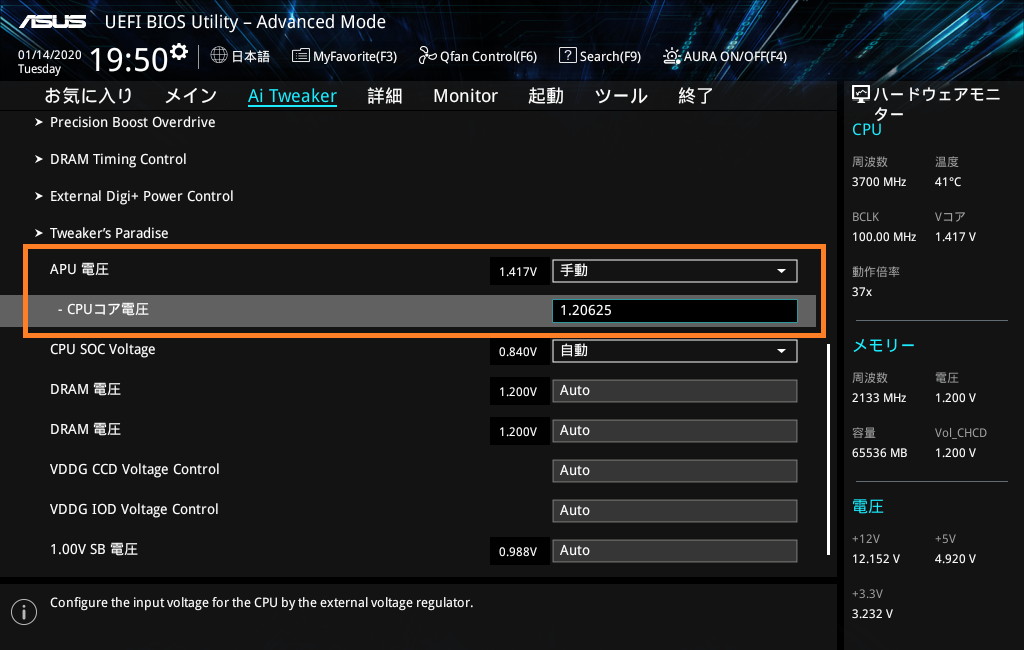The width and height of the screenshot is (1024, 650).
Task: Toggle the AURA ON/OFF light icon
Action: pyautogui.click(x=671, y=56)
